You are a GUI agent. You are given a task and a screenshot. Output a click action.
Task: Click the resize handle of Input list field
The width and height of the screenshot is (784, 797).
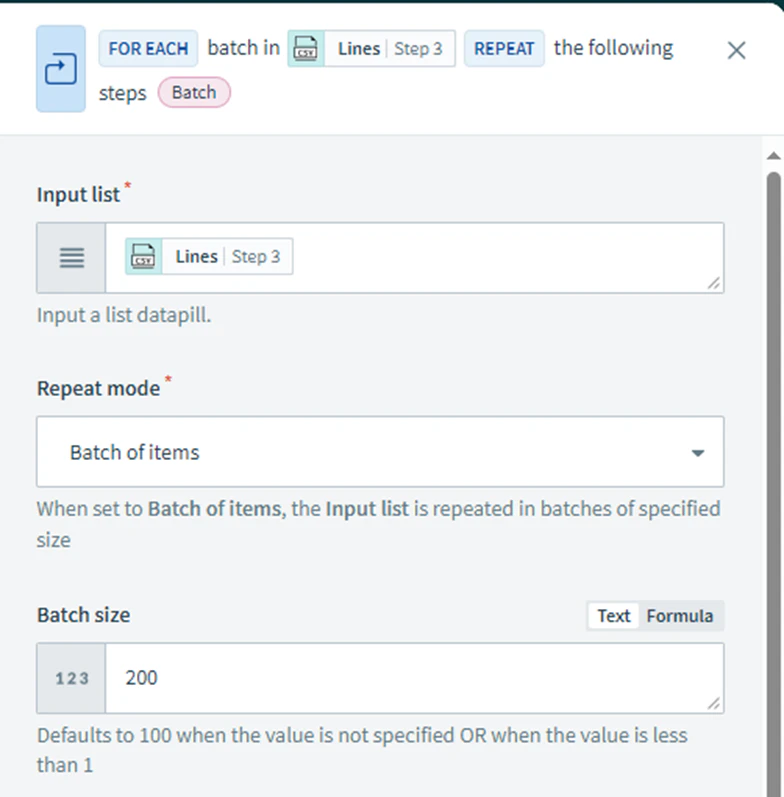tap(714, 283)
